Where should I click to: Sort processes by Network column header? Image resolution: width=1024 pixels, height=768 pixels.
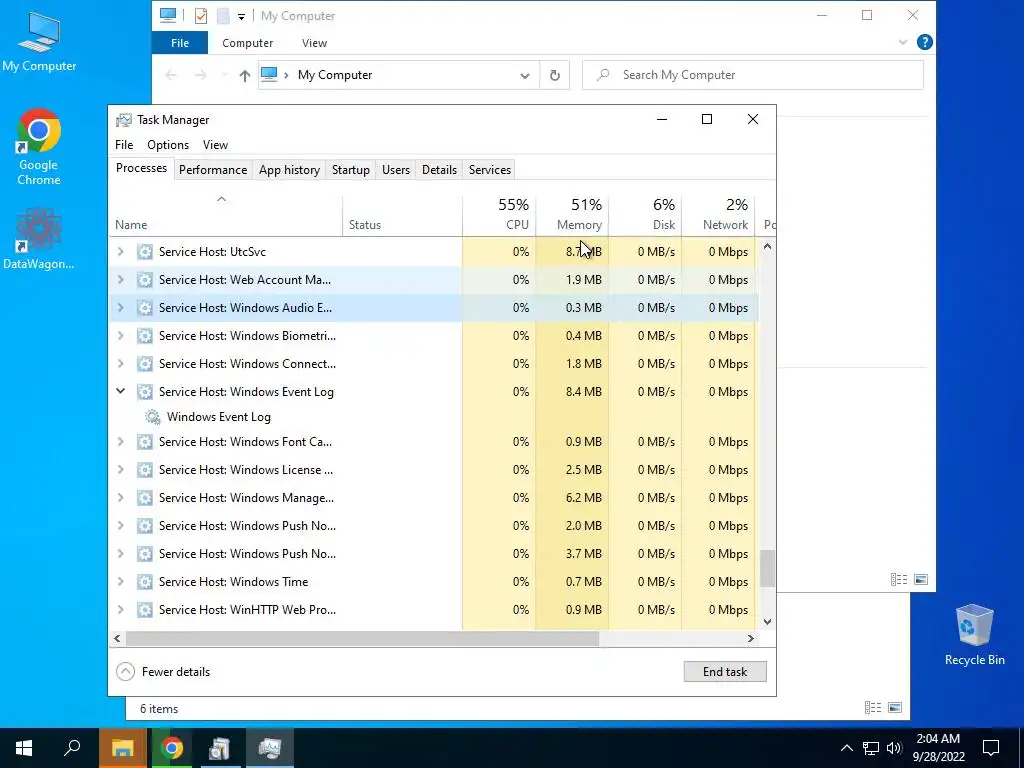(x=718, y=214)
